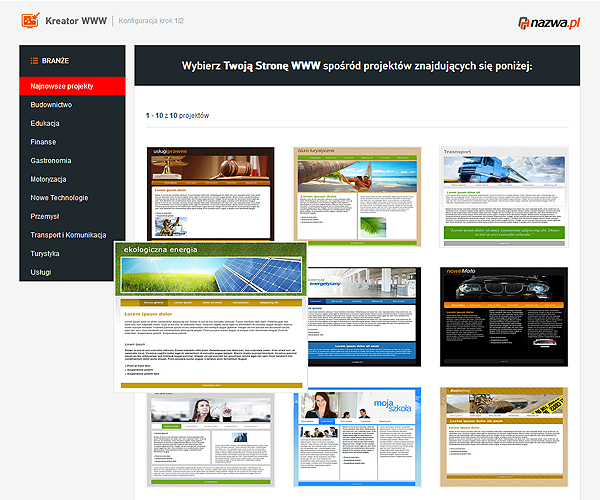
Task: Pick the biuro turystyczne template thumbnail
Action: coord(357,197)
